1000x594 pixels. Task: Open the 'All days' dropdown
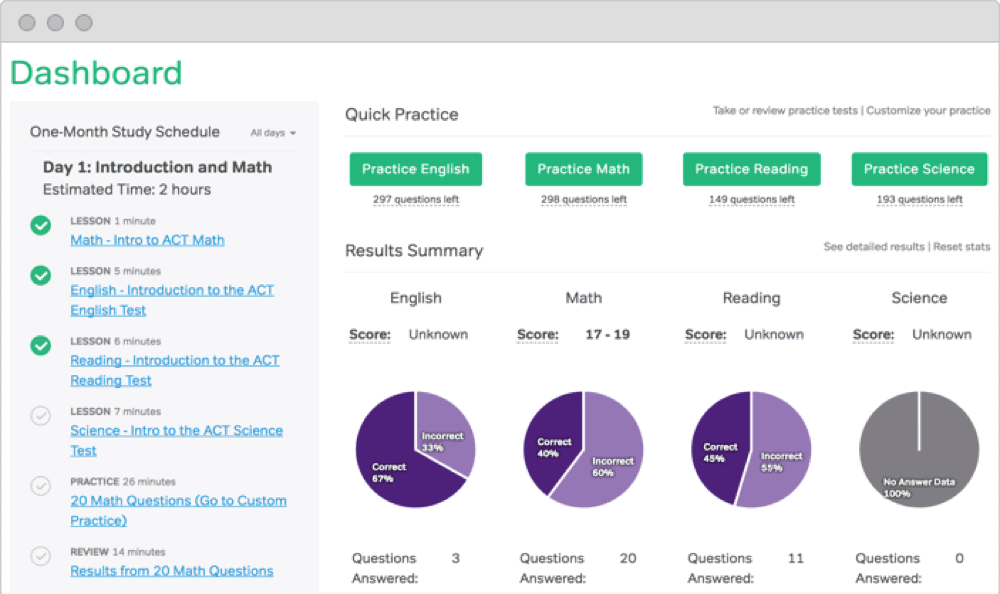tap(271, 132)
